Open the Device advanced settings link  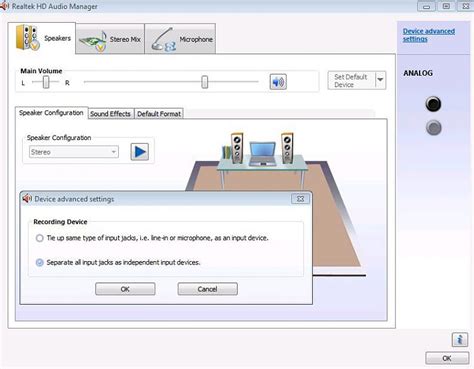pos(429,35)
